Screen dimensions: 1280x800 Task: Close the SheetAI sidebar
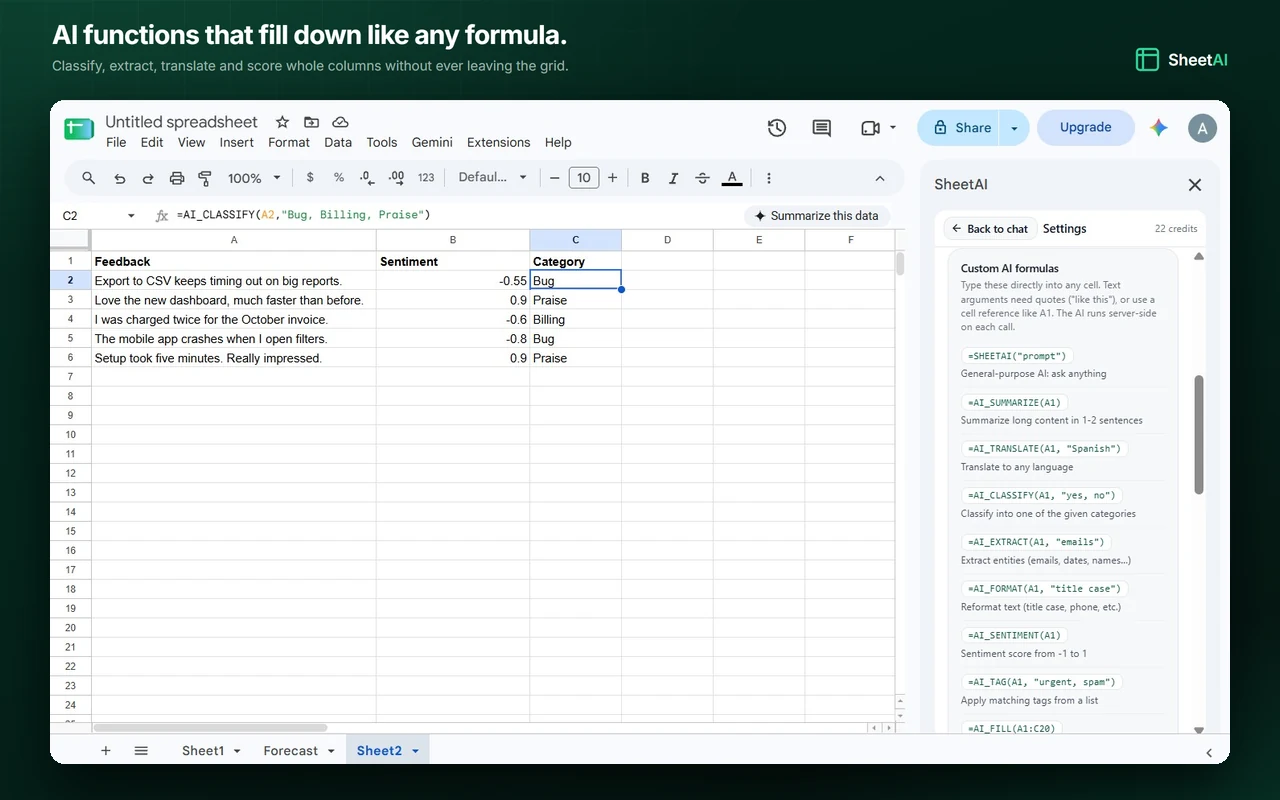coord(1194,185)
